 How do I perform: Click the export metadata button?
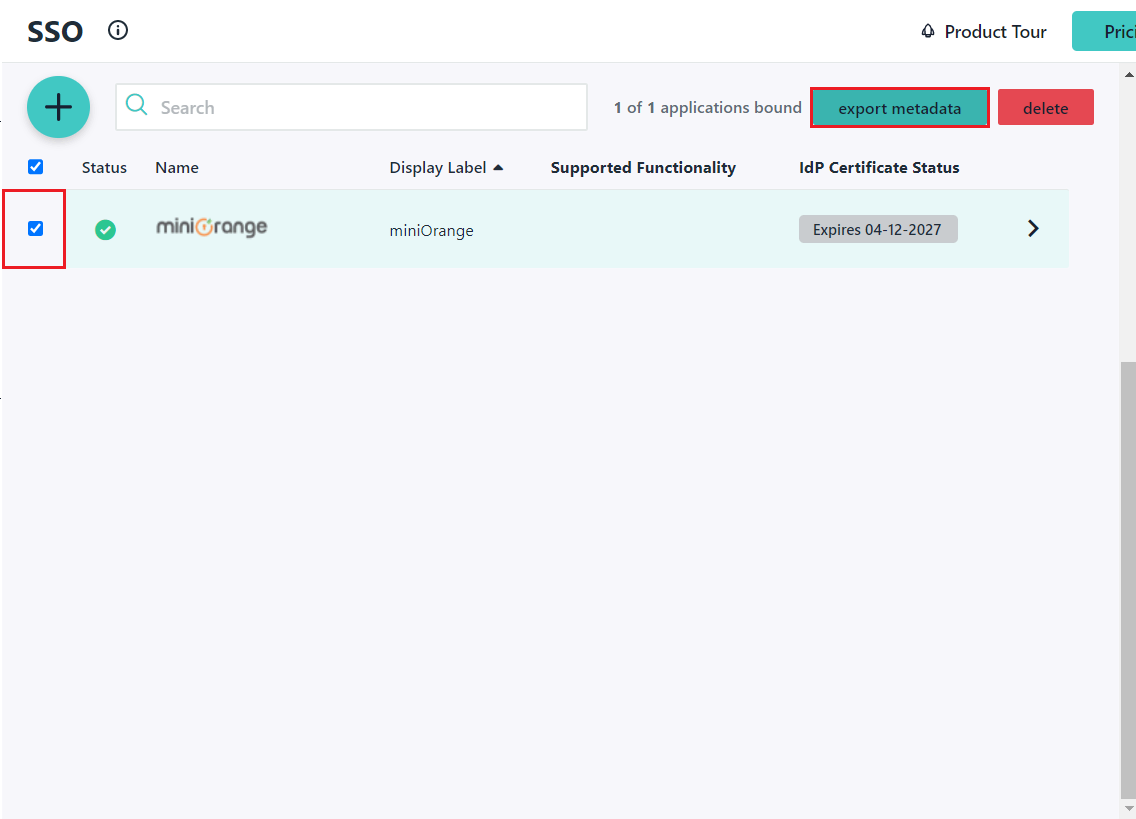[x=900, y=108]
